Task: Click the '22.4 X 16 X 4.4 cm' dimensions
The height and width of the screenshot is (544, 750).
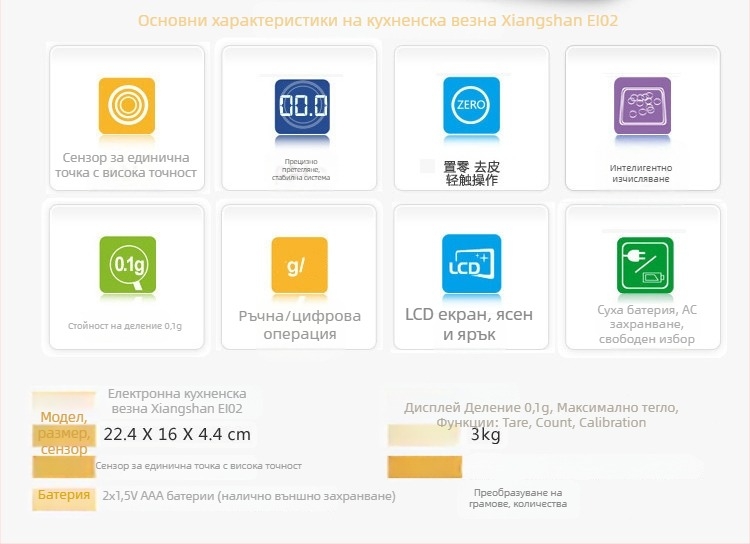Action: tap(177, 434)
